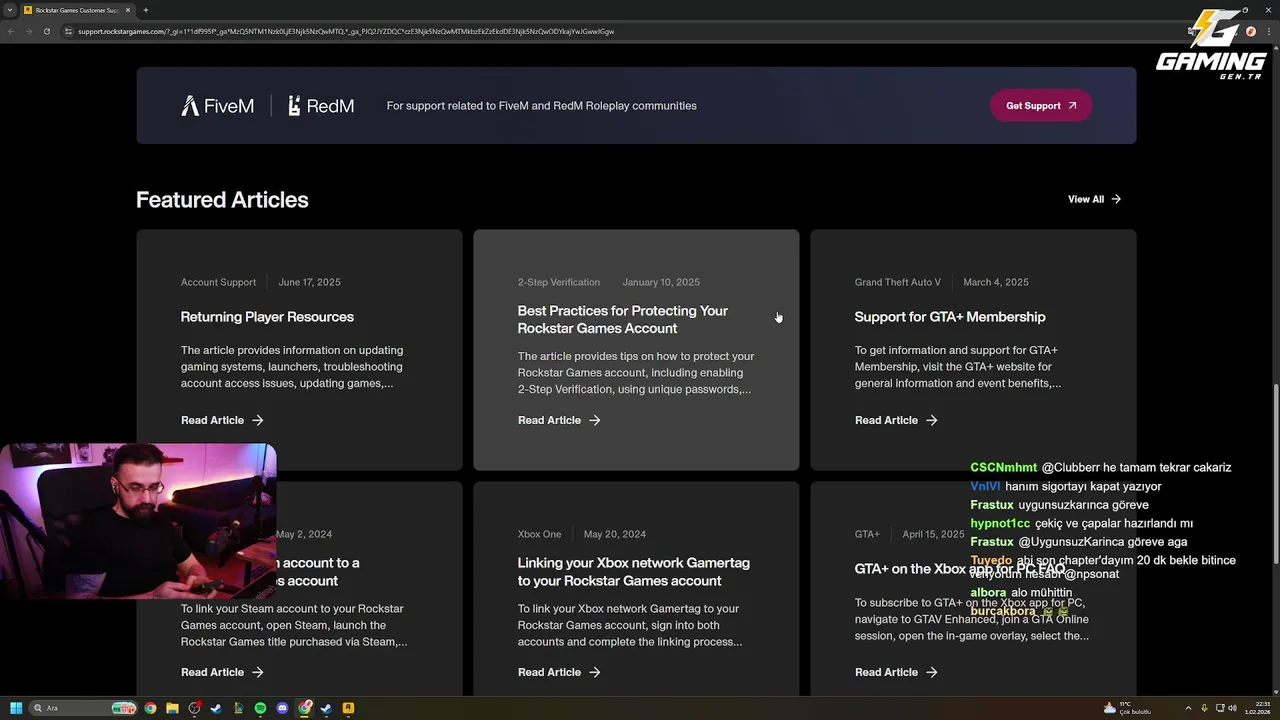The width and height of the screenshot is (1280, 720).
Task: Open Google Chrome from the taskbar
Action: [x=150, y=708]
